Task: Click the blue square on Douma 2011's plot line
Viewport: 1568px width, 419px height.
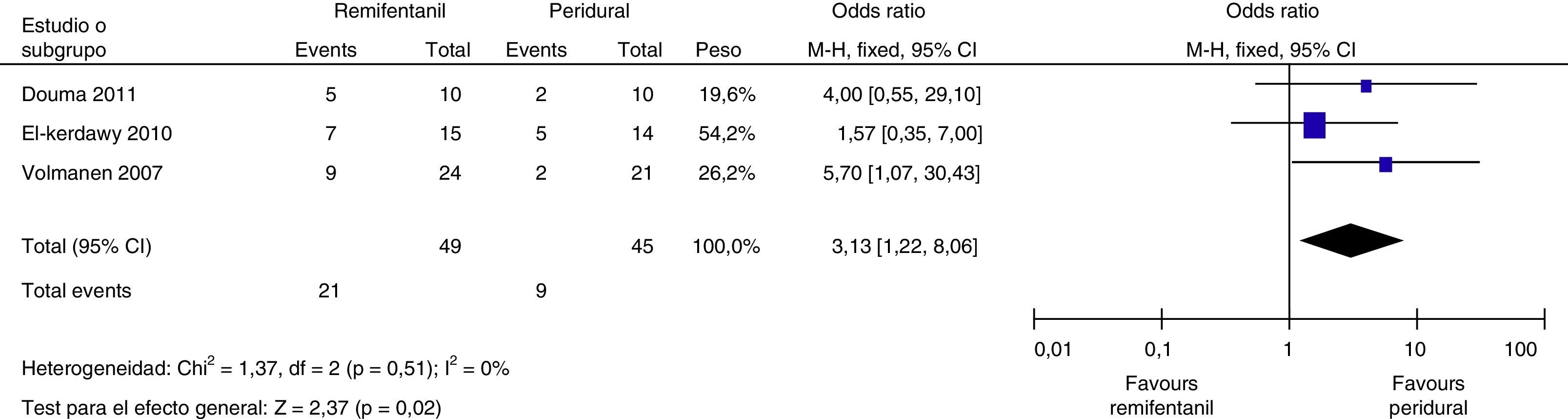Action: (1366, 86)
